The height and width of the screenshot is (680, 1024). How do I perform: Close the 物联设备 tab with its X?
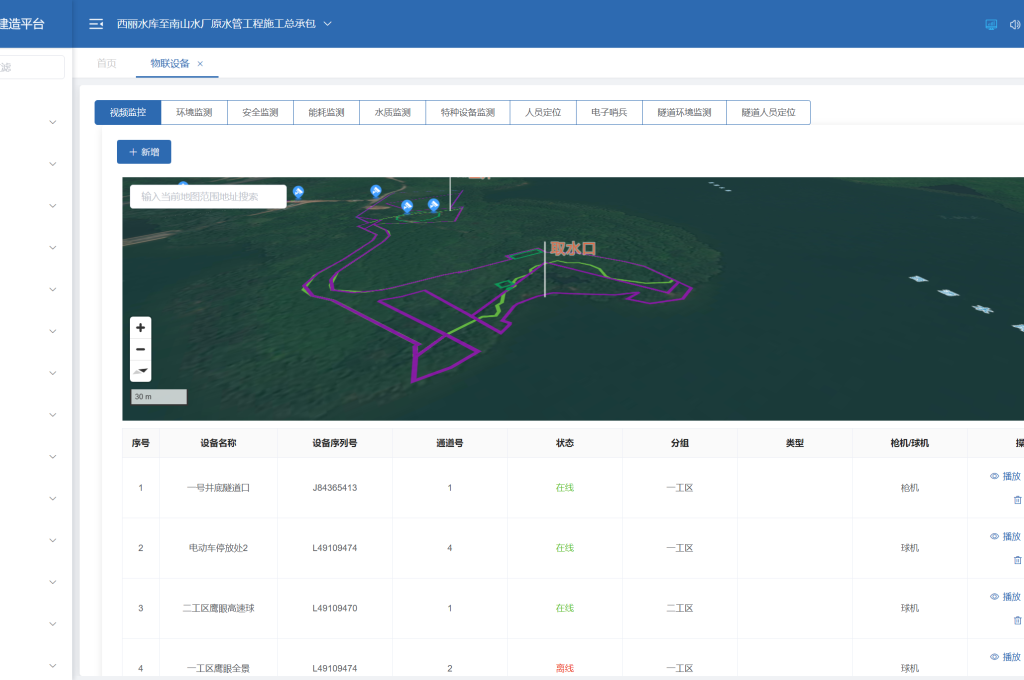(x=200, y=64)
